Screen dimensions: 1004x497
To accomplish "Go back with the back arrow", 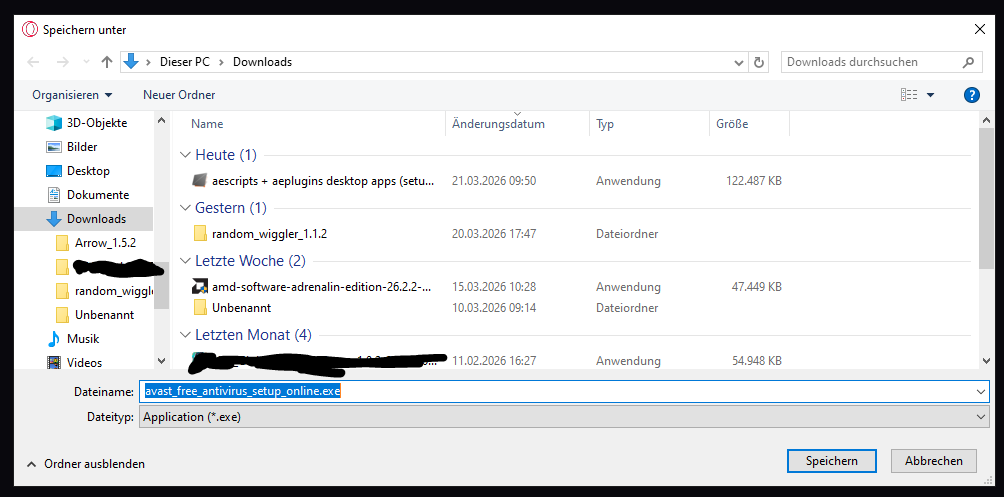I will pyautogui.click(x=33, y=62).
